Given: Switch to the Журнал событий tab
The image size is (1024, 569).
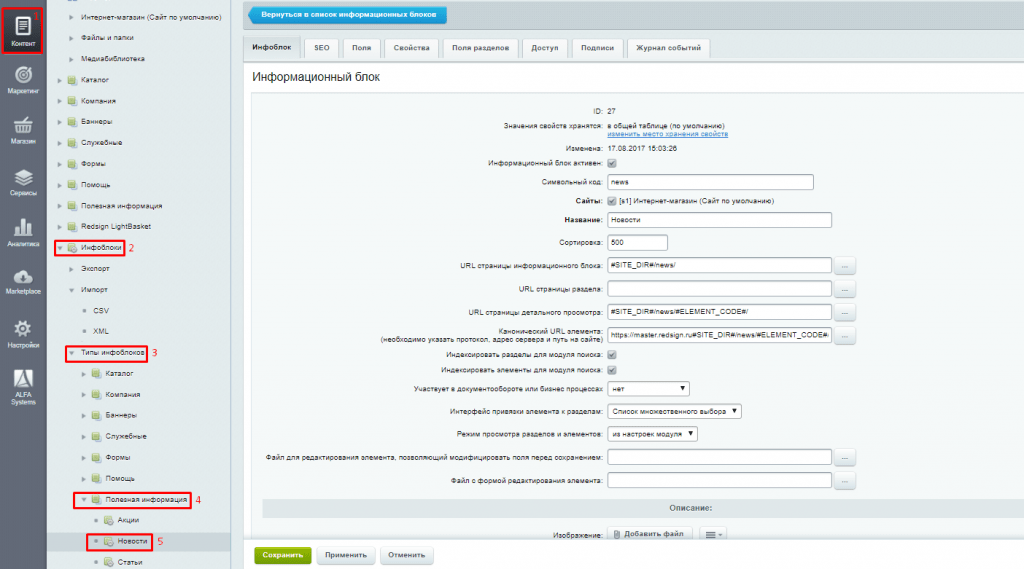Looking at the screenshot, I should click(x=668, y=47).
